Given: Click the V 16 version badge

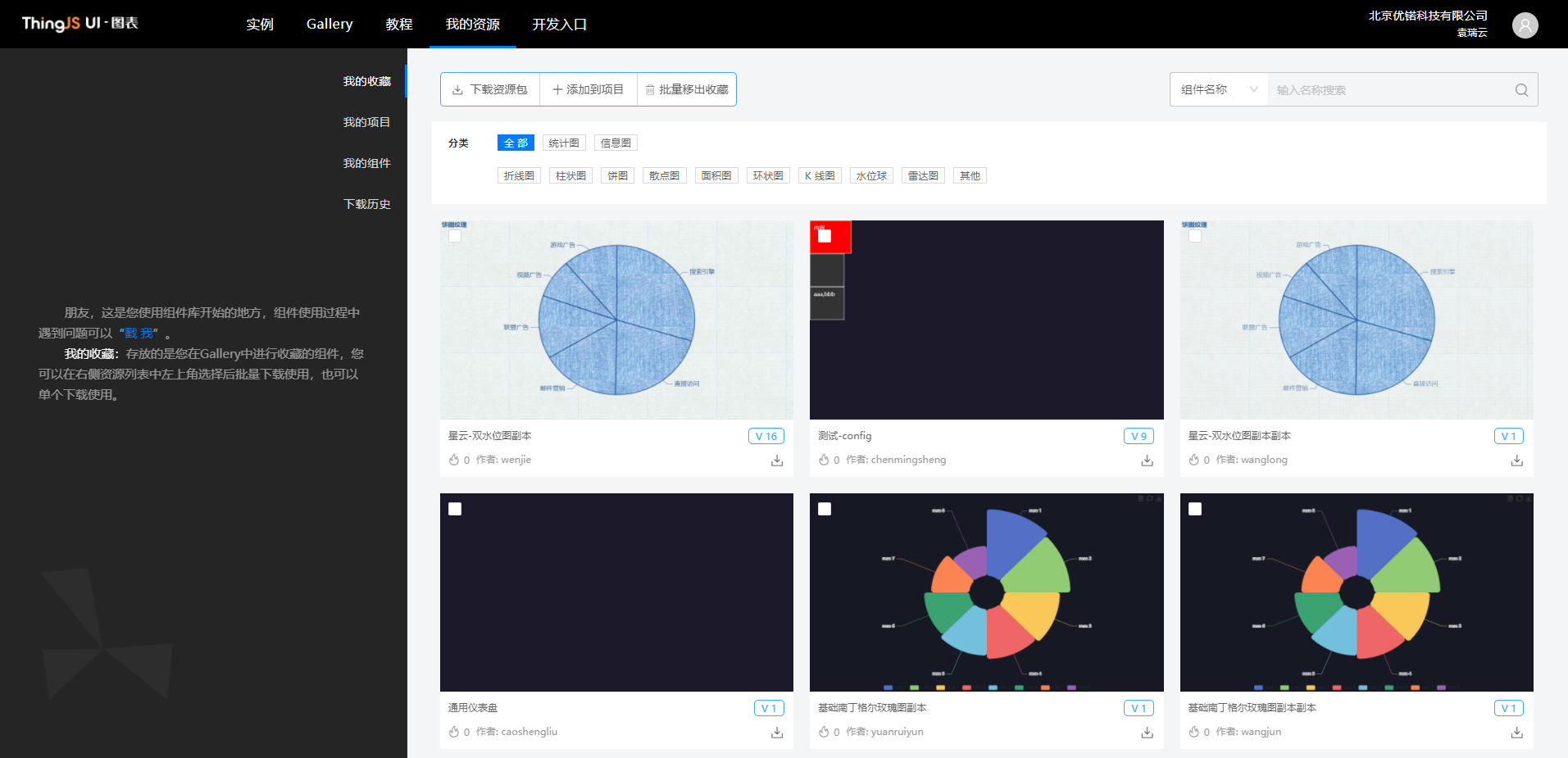Looking at the screenshot, I should coord(766,436).
